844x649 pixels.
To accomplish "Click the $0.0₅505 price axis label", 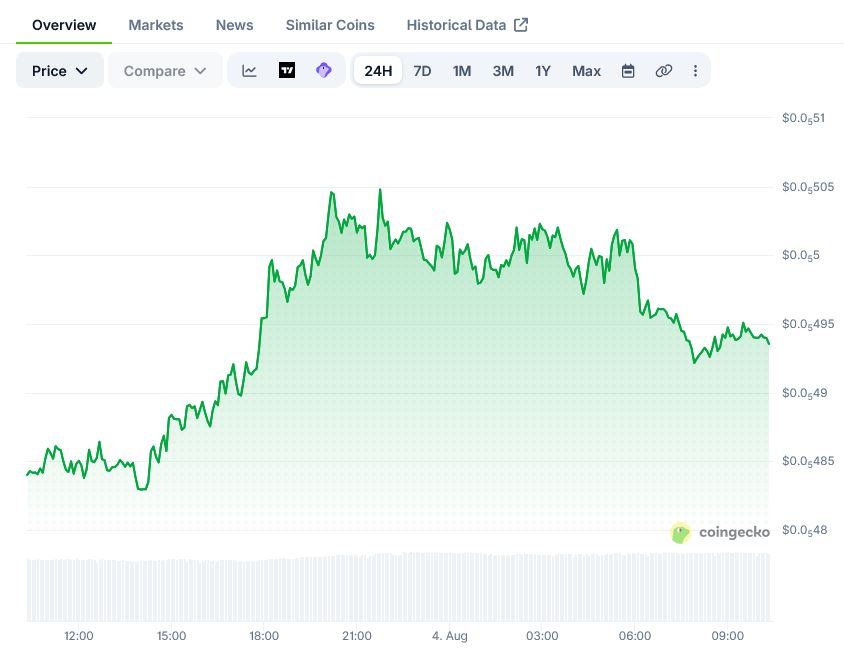I will click(808, 187).
